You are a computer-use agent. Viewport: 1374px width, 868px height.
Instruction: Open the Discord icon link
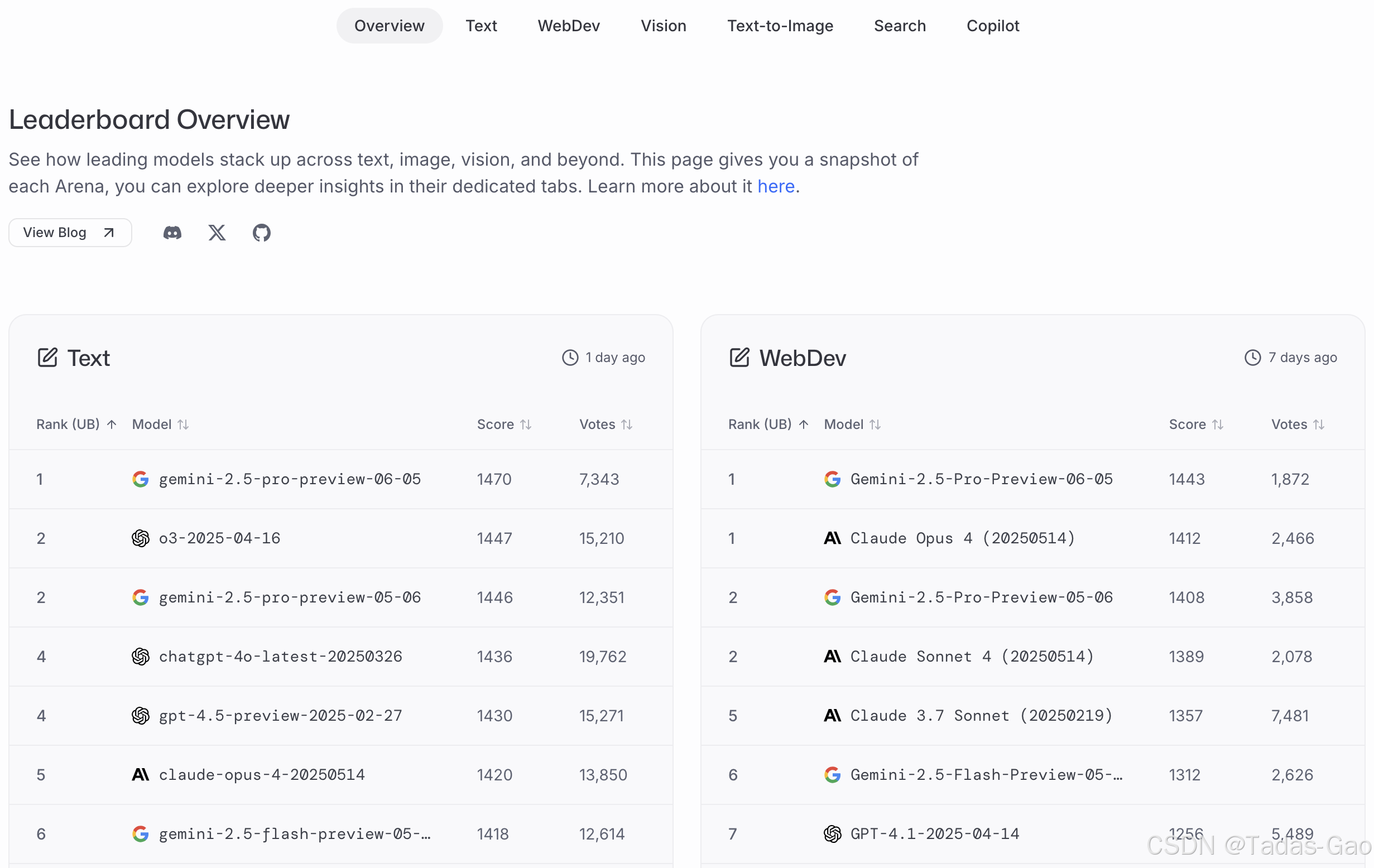pyautogui.click(x=172, y=233)
